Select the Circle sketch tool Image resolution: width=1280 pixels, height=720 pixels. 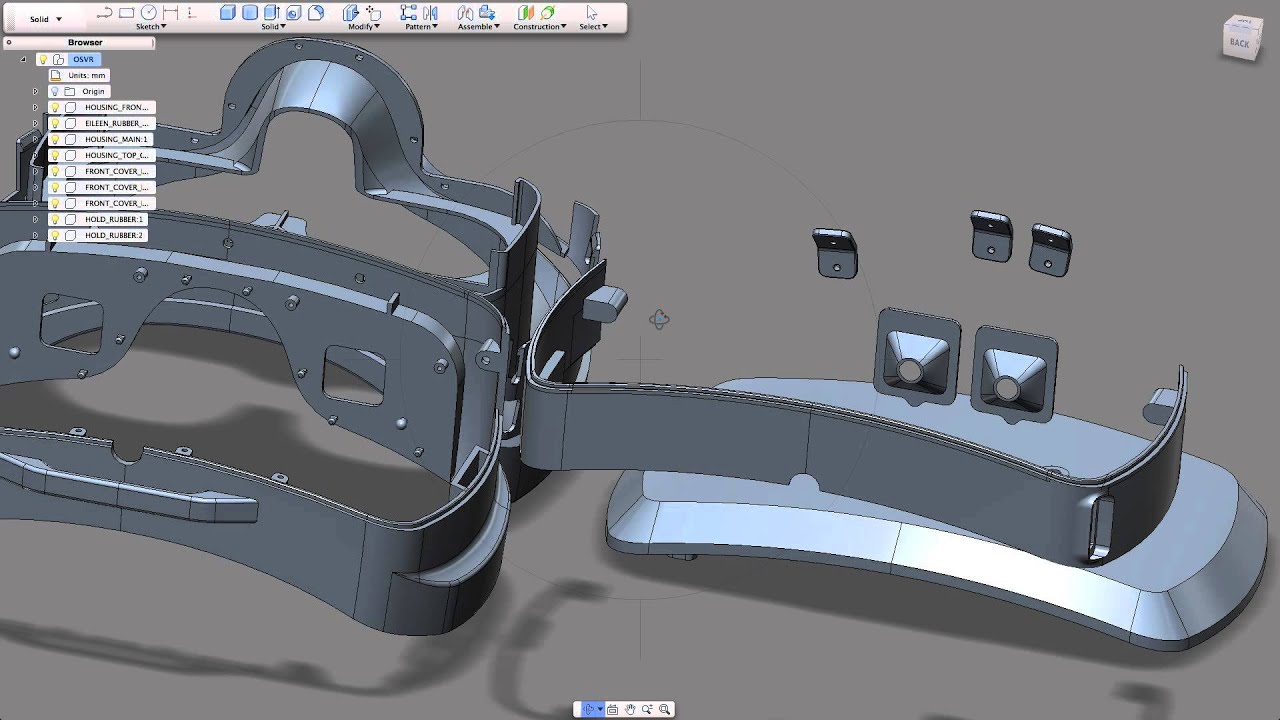point(148,13)
